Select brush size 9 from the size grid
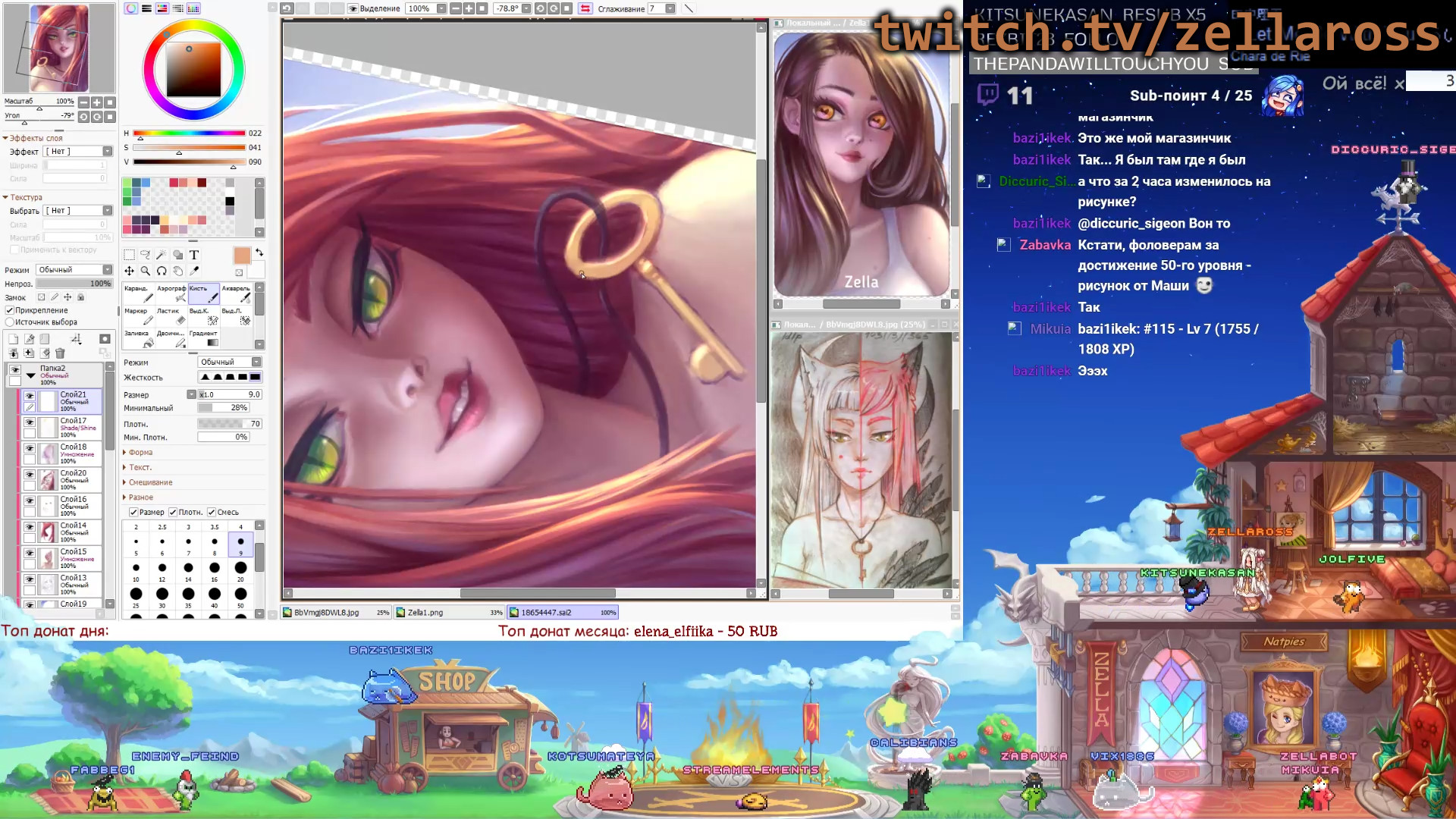This screenshot has height=819, width=1456. (x=240, y=542)
